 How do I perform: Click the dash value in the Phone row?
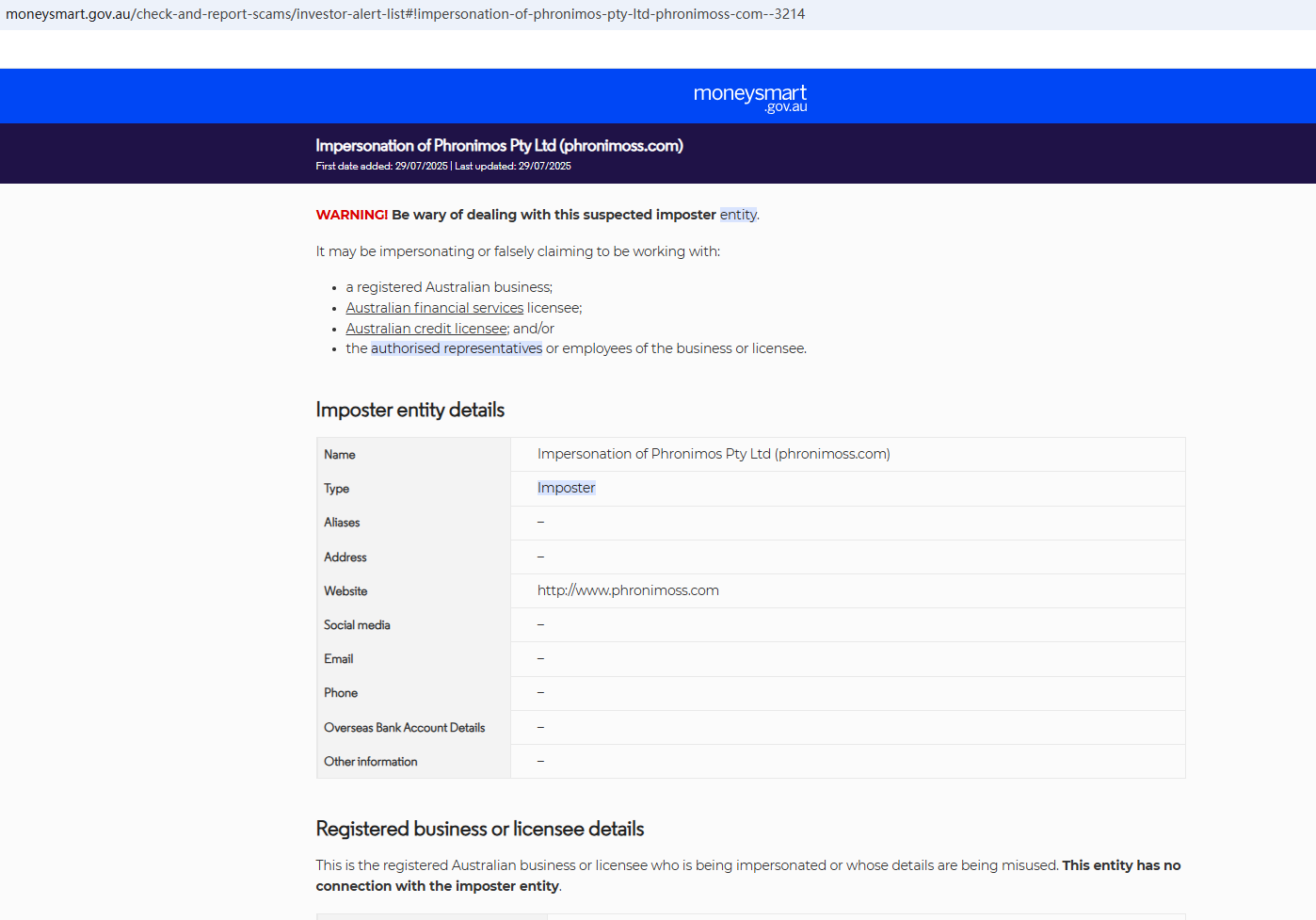(541, 693)
